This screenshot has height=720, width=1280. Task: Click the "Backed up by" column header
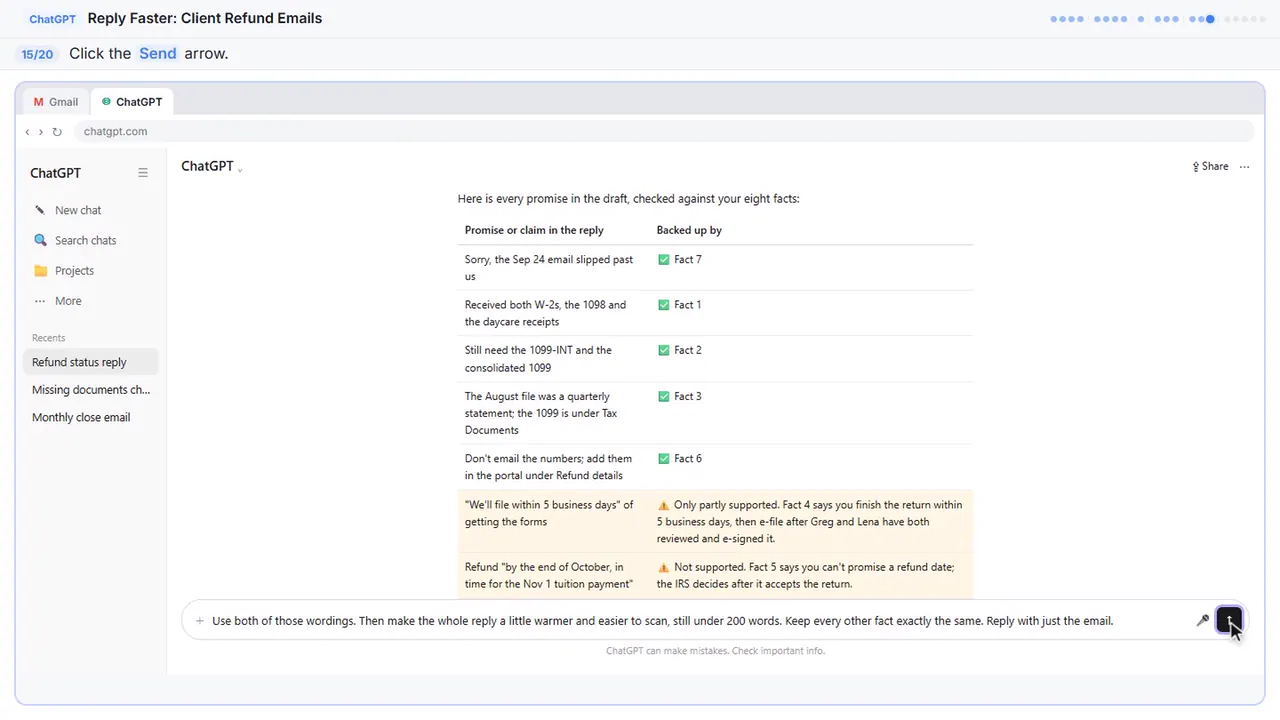(x=689, y=230)
